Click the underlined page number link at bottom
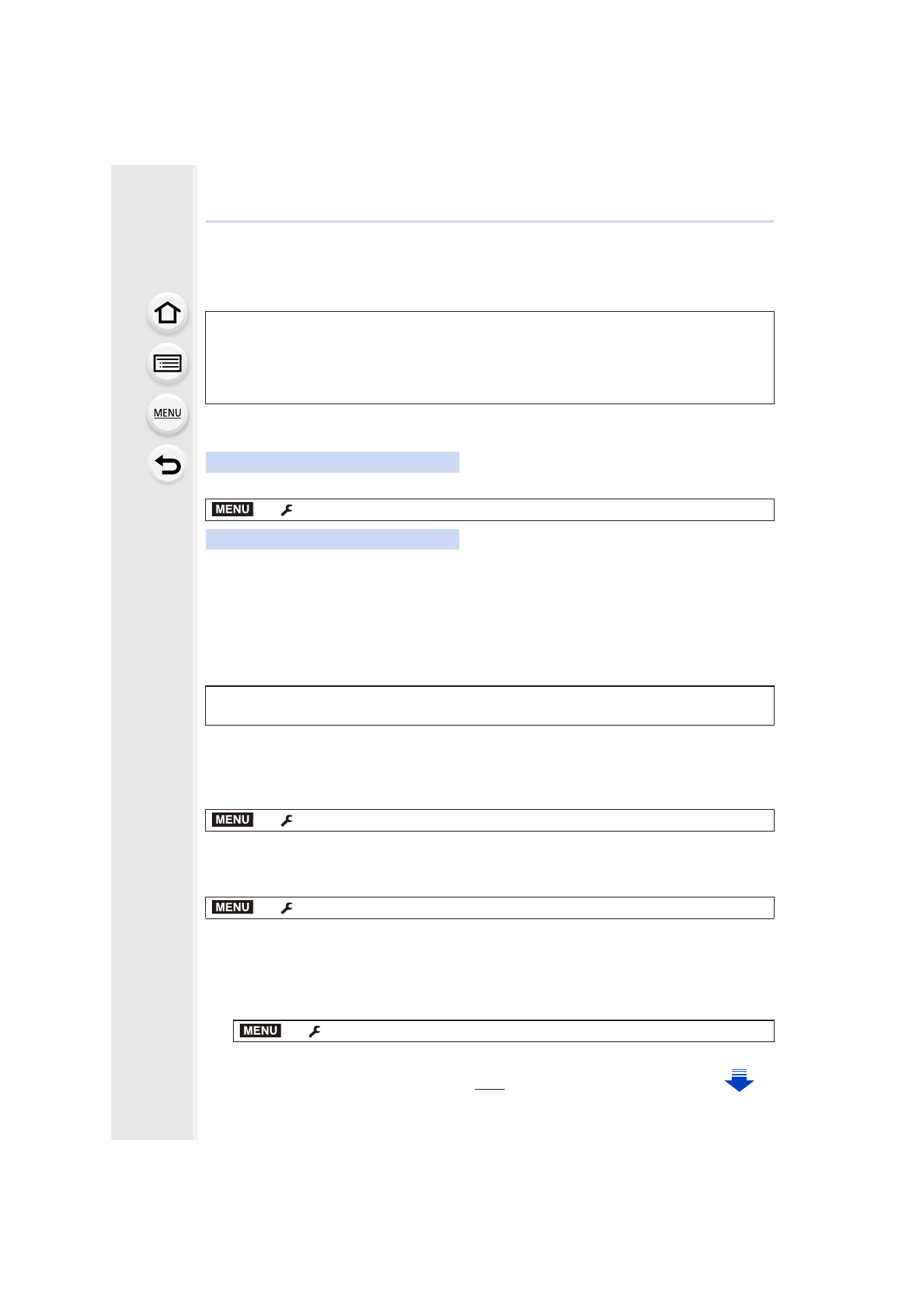The height and width of the screenshot is (1305, 924). coord(490,1084)
